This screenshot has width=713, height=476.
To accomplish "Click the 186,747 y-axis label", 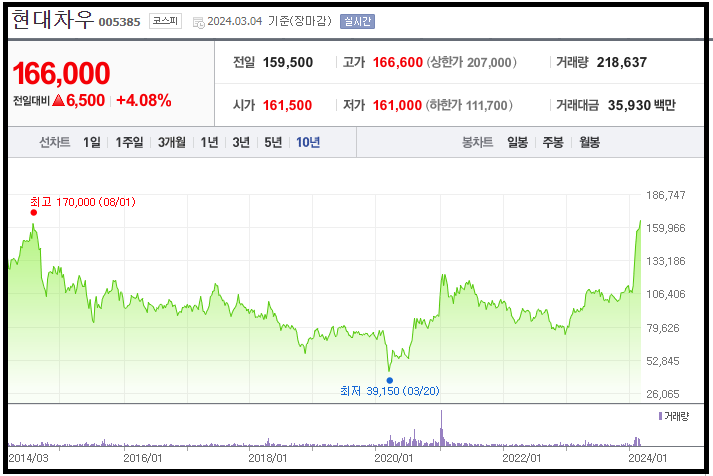I will (666, 195).
